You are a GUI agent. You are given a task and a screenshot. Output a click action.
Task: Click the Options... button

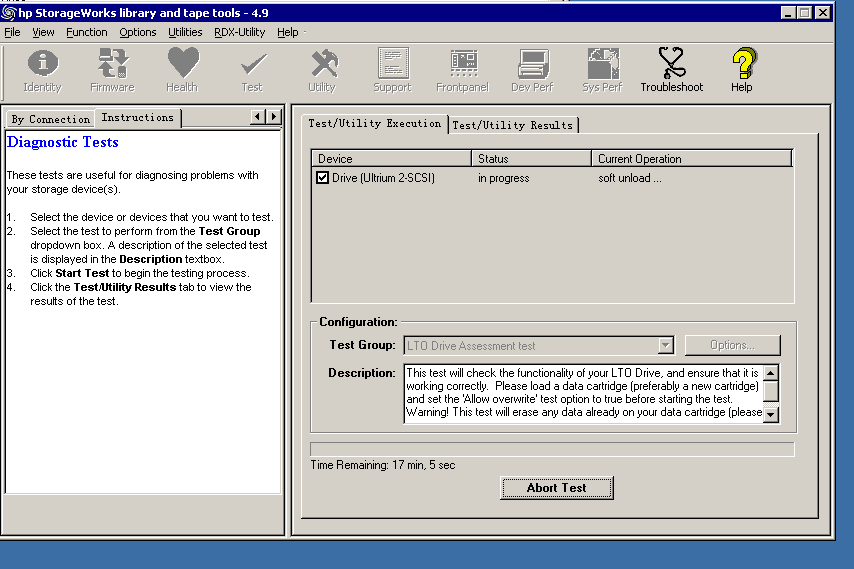[733, 345]
